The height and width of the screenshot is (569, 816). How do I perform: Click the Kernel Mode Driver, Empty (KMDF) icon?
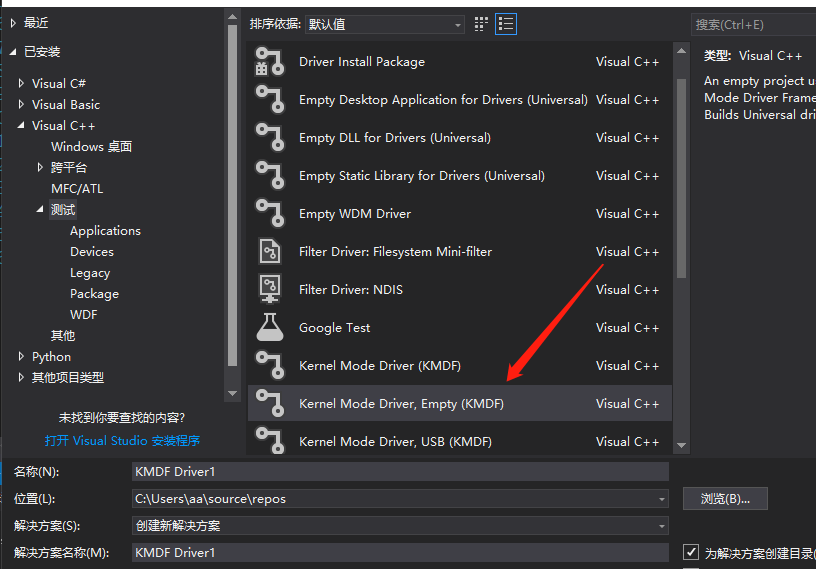pyautogui.click(x=270, y=403)
